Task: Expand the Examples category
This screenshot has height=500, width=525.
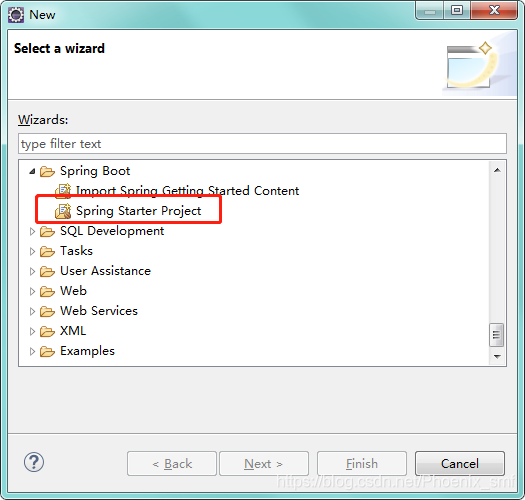Action: pos(32,352)
